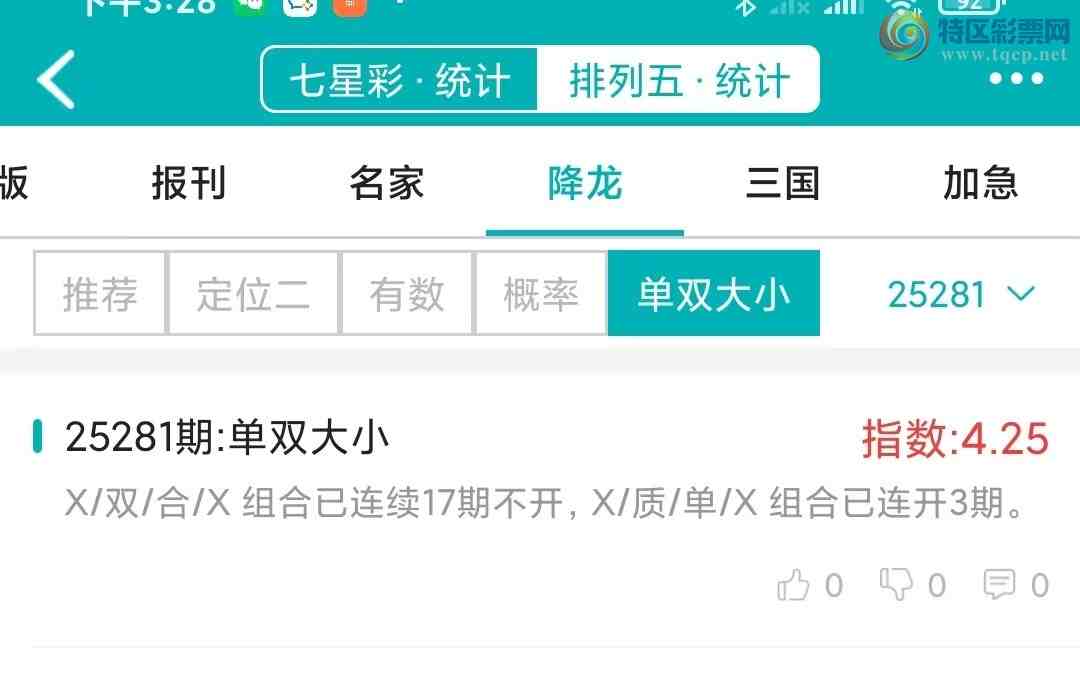1080x674 pixels.
Task: Tap the thumbs-up like icon
Action: click(x=793, y=585)
